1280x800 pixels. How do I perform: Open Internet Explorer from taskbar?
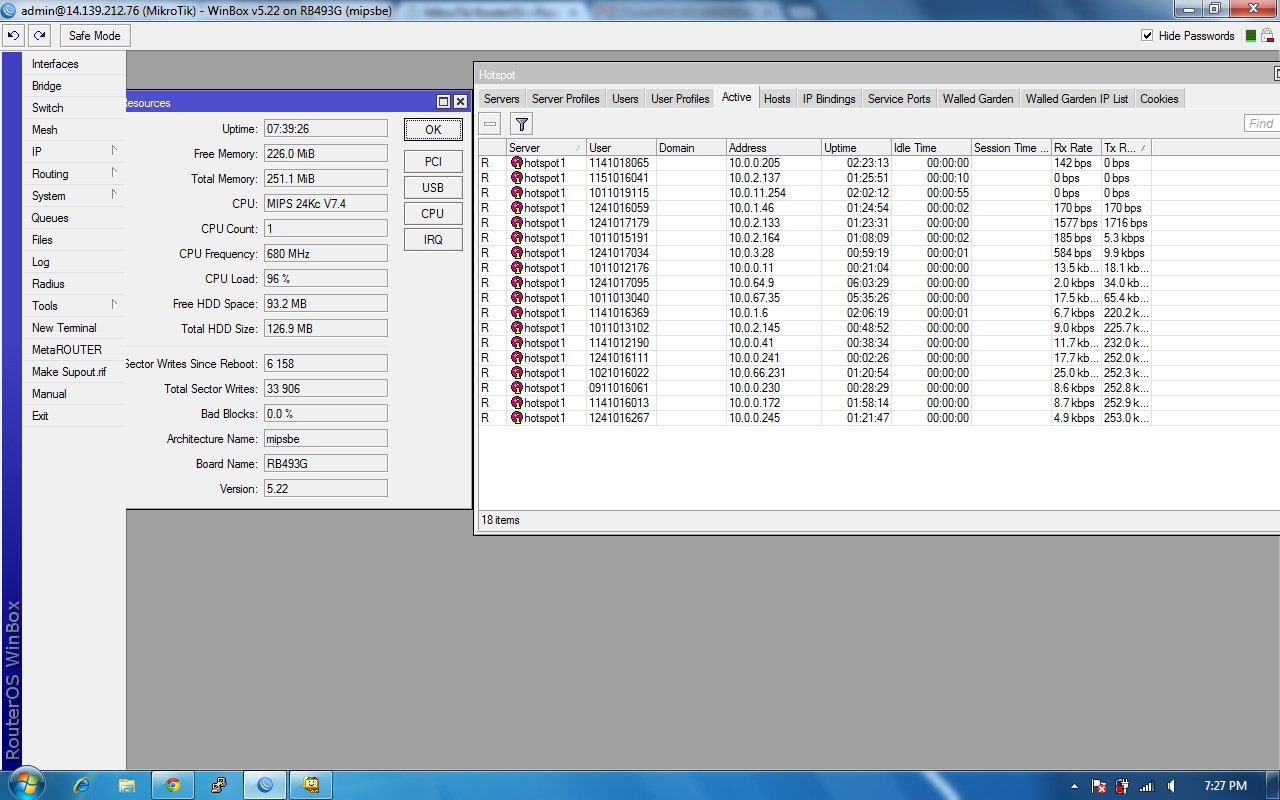(x=82, y=785)
